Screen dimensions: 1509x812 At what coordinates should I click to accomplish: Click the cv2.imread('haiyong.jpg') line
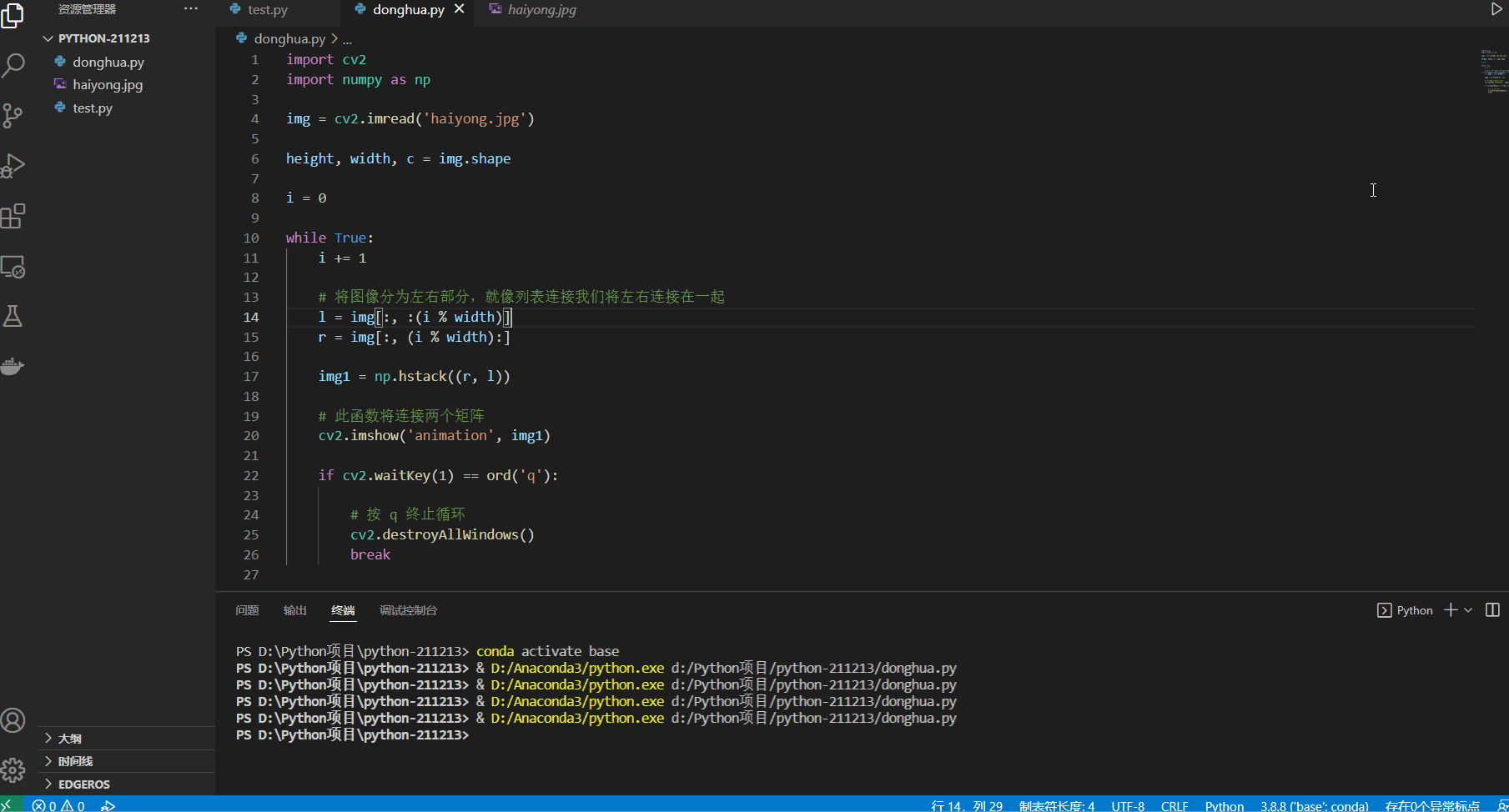click(410, 119)
